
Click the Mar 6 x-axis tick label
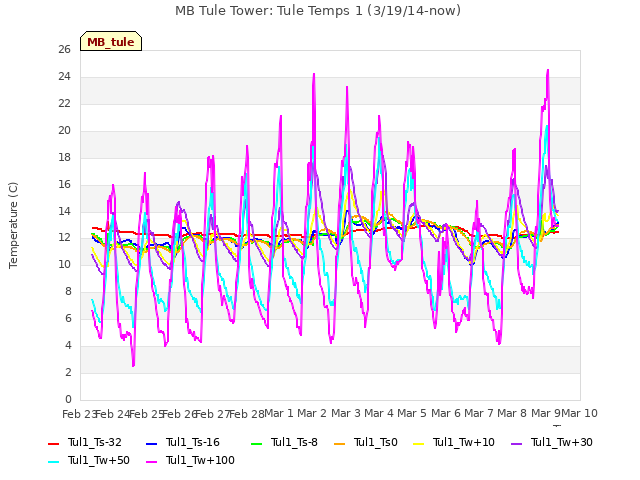446,413
